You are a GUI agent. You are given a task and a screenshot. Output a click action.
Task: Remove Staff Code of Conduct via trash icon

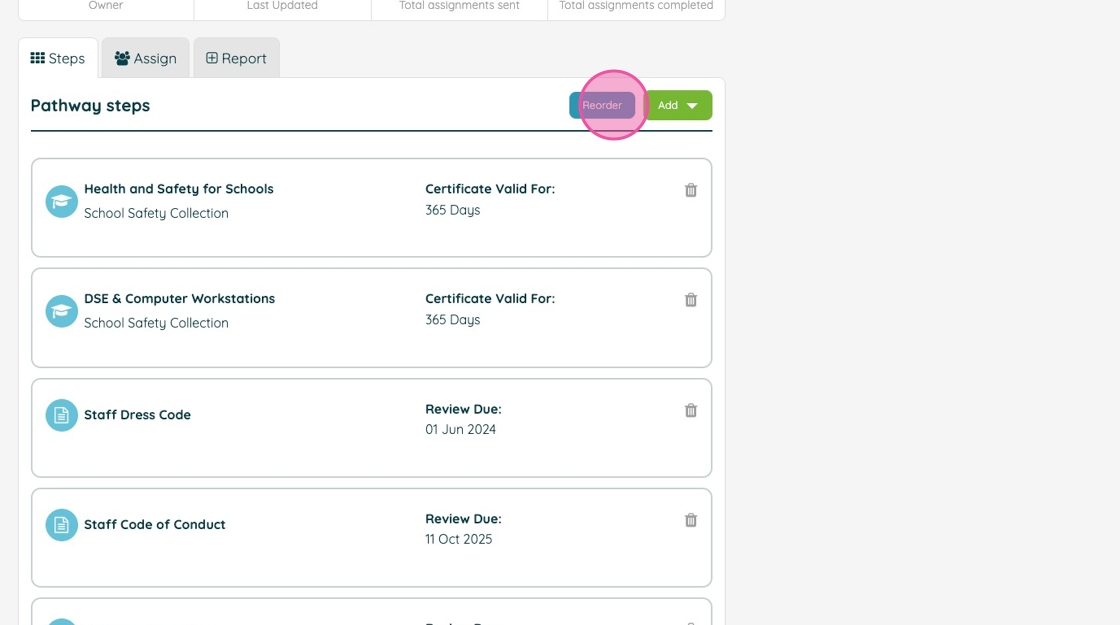click(x=690, y=520)
